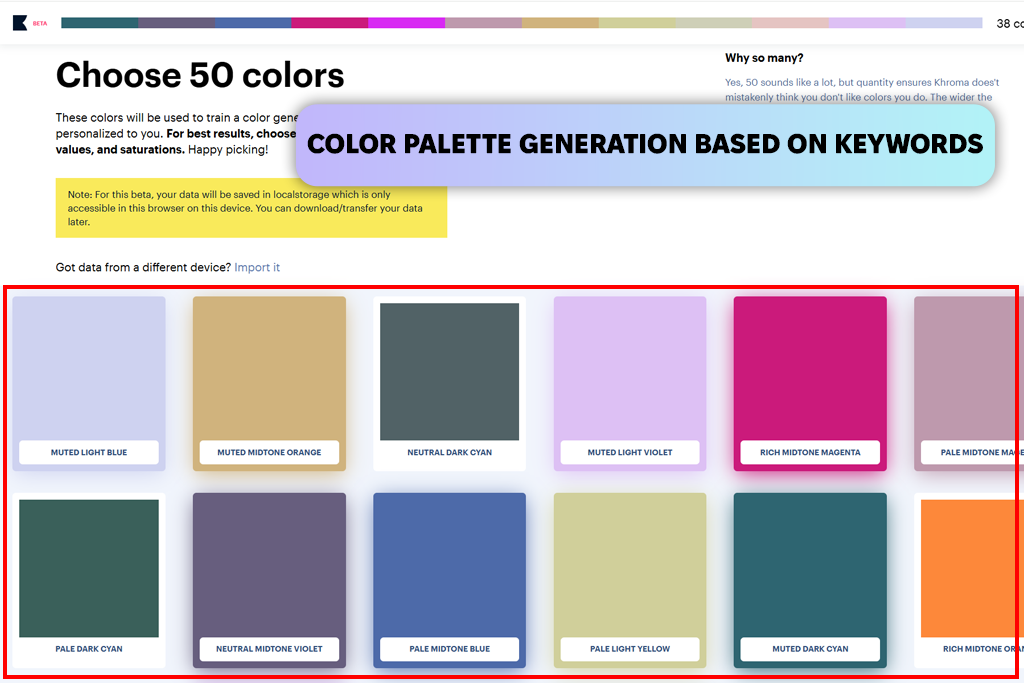
Task: Click the dark teal segment of the progress bar
Action: click(99, 23)
